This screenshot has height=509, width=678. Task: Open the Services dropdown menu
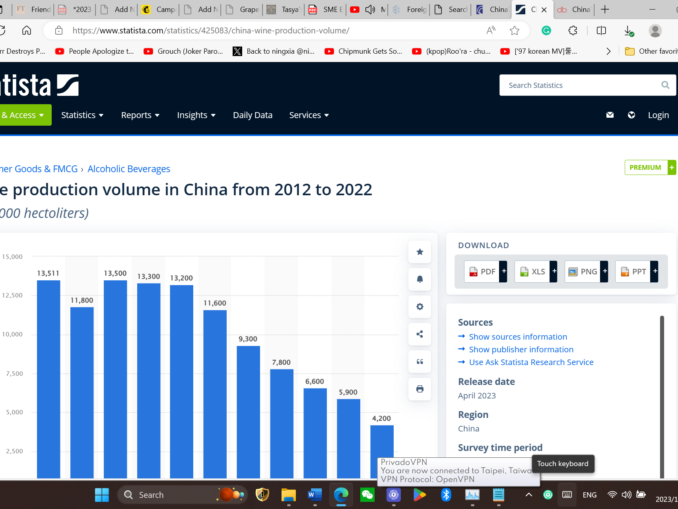tap(310, 115)
